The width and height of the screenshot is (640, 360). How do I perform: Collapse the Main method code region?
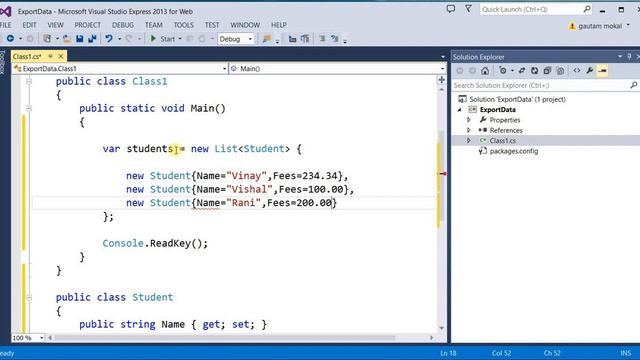point(29,108)
